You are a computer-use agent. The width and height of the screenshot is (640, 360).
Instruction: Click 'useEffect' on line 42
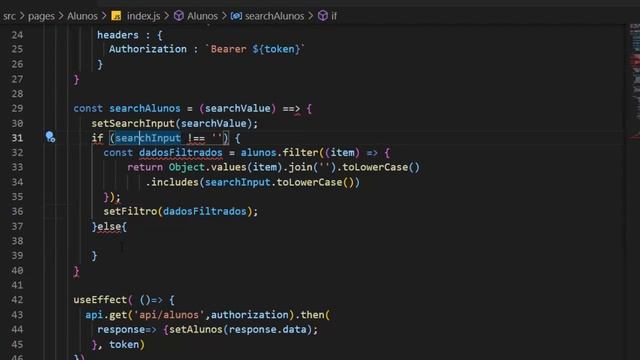click(x=100, y=300)
